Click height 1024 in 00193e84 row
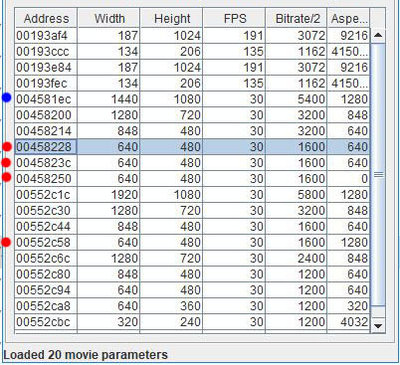 pos(171,67)
